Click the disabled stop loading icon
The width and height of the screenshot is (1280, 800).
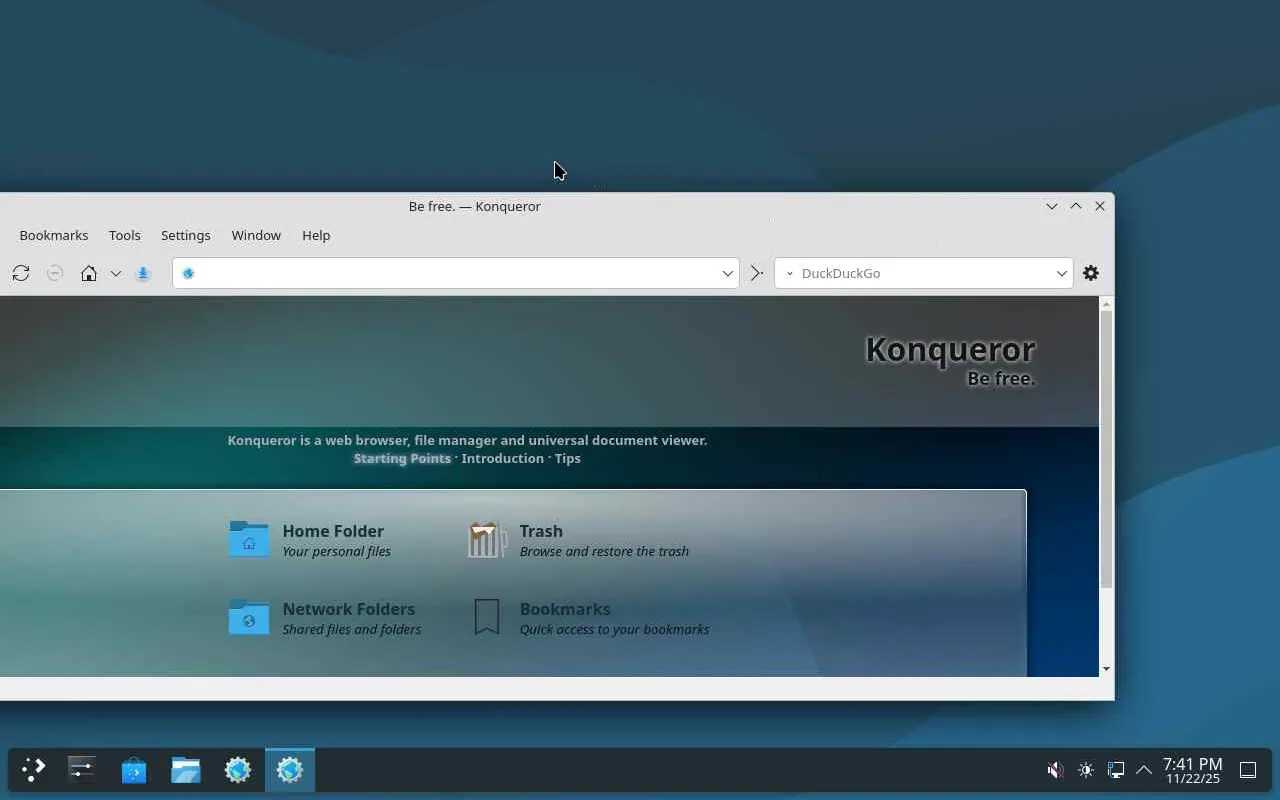click(x=55, y=273)
